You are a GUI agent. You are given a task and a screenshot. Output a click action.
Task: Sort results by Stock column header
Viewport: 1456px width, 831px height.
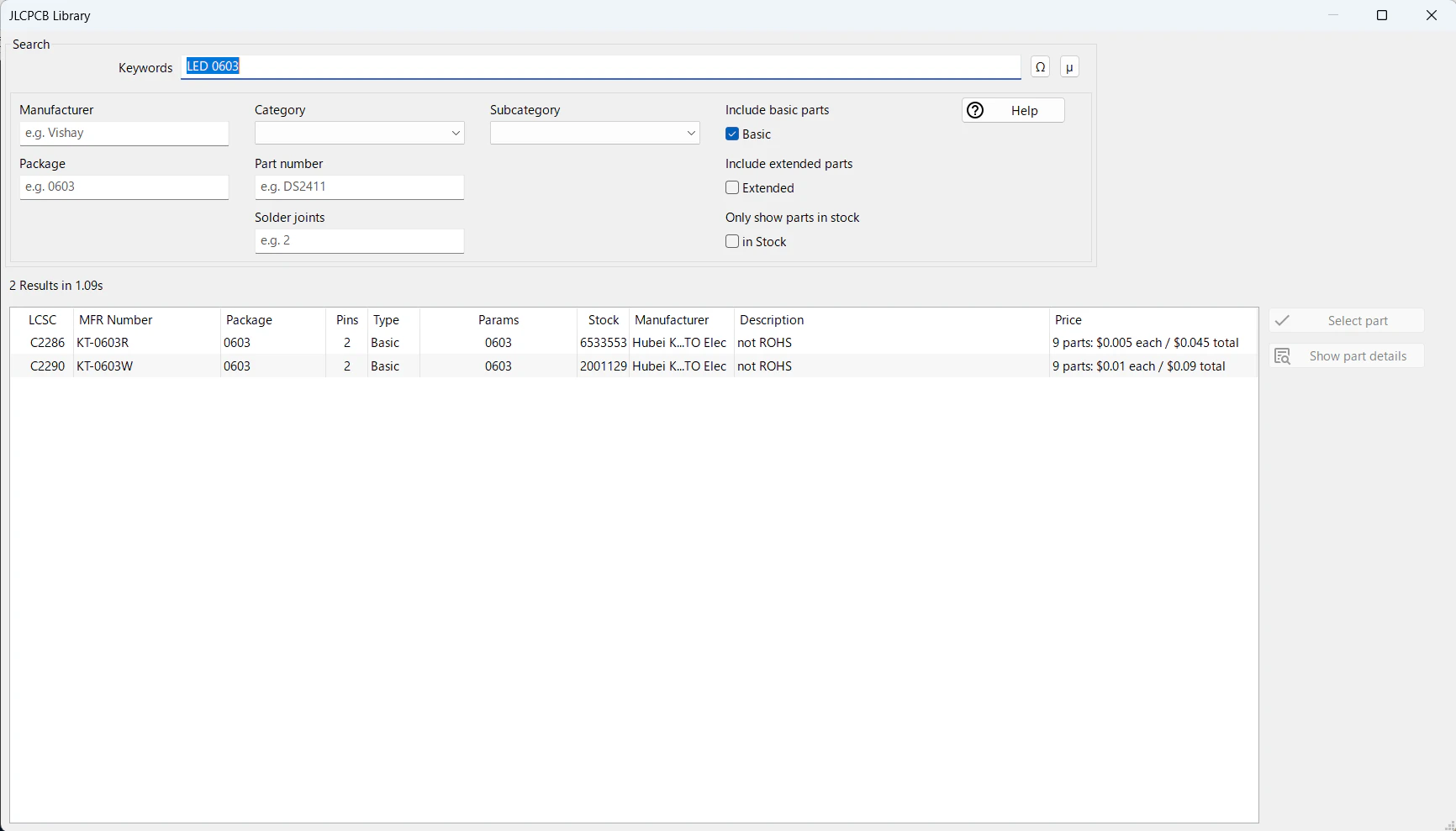point(604,320)
